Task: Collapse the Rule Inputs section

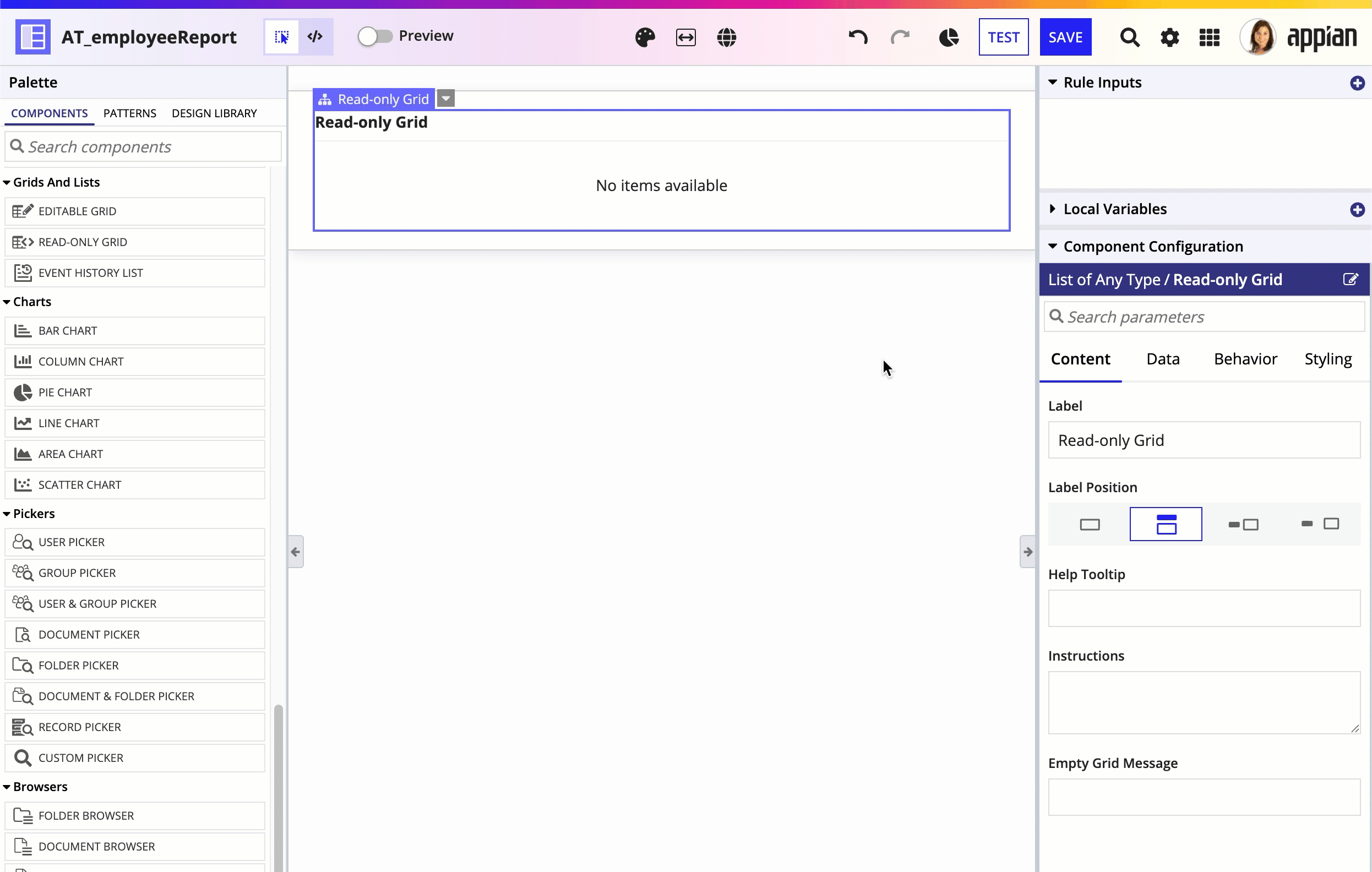Action: (x=1052, y=83)
